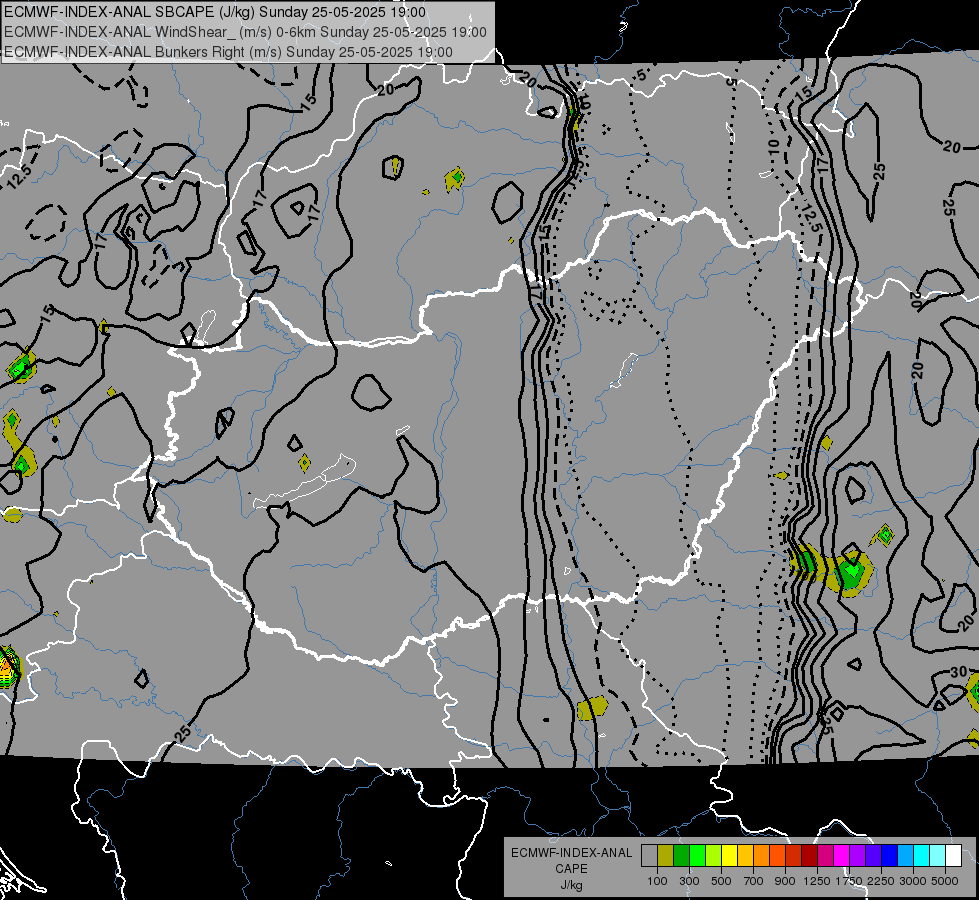The image size is (979, 900).
Task: Click legend title ECMWF-INDEX-ANAL
Action: 571,853
